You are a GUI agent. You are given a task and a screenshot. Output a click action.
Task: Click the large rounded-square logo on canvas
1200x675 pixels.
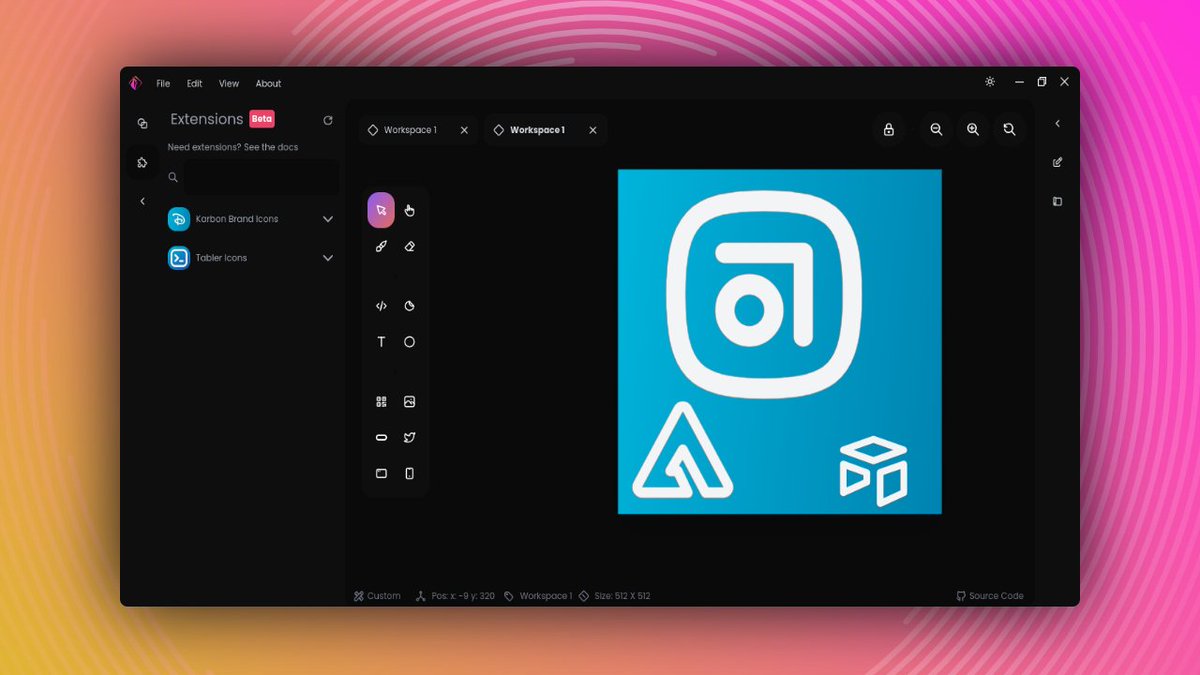pyautogui.click(x=763, y=293)
